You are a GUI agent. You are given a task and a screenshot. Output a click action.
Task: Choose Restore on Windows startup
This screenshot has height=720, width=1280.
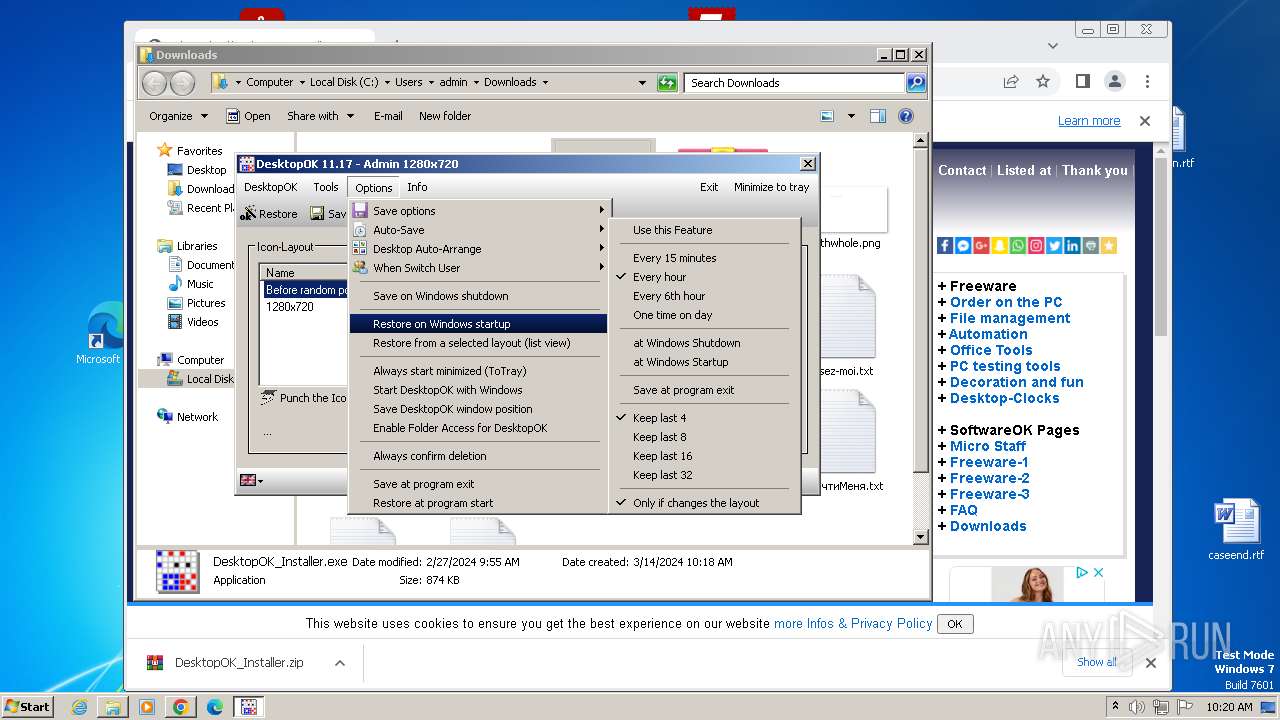point(478,324)
